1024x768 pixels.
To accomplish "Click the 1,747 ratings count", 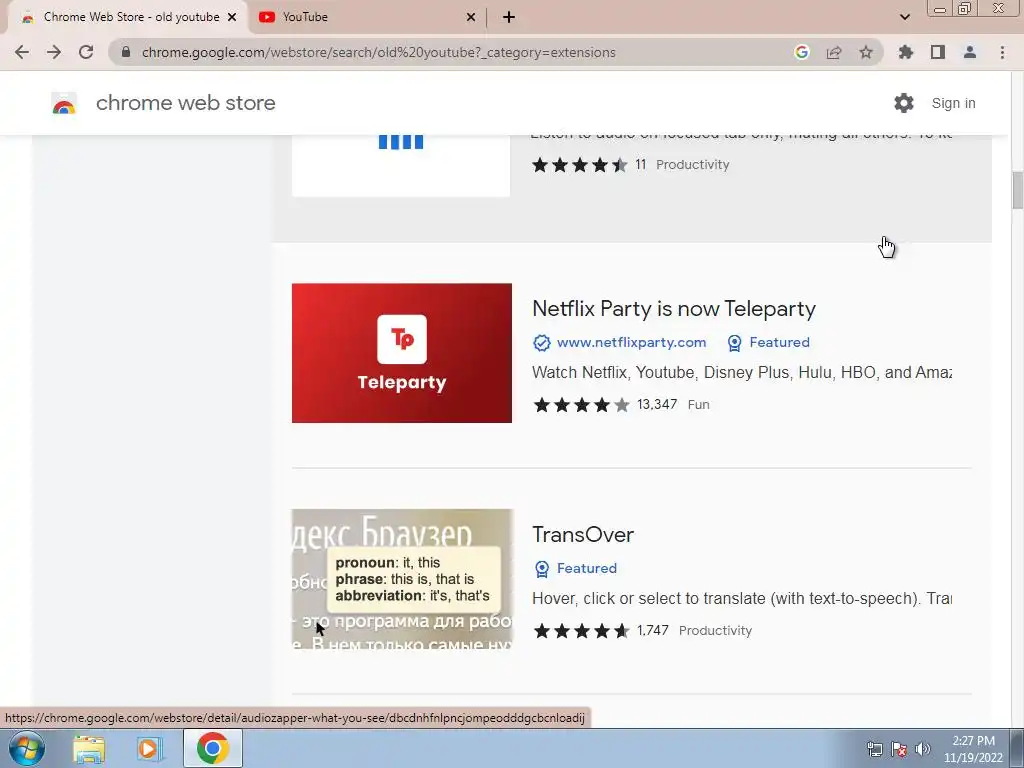I will pyautogui.click(x=653, y=630).
